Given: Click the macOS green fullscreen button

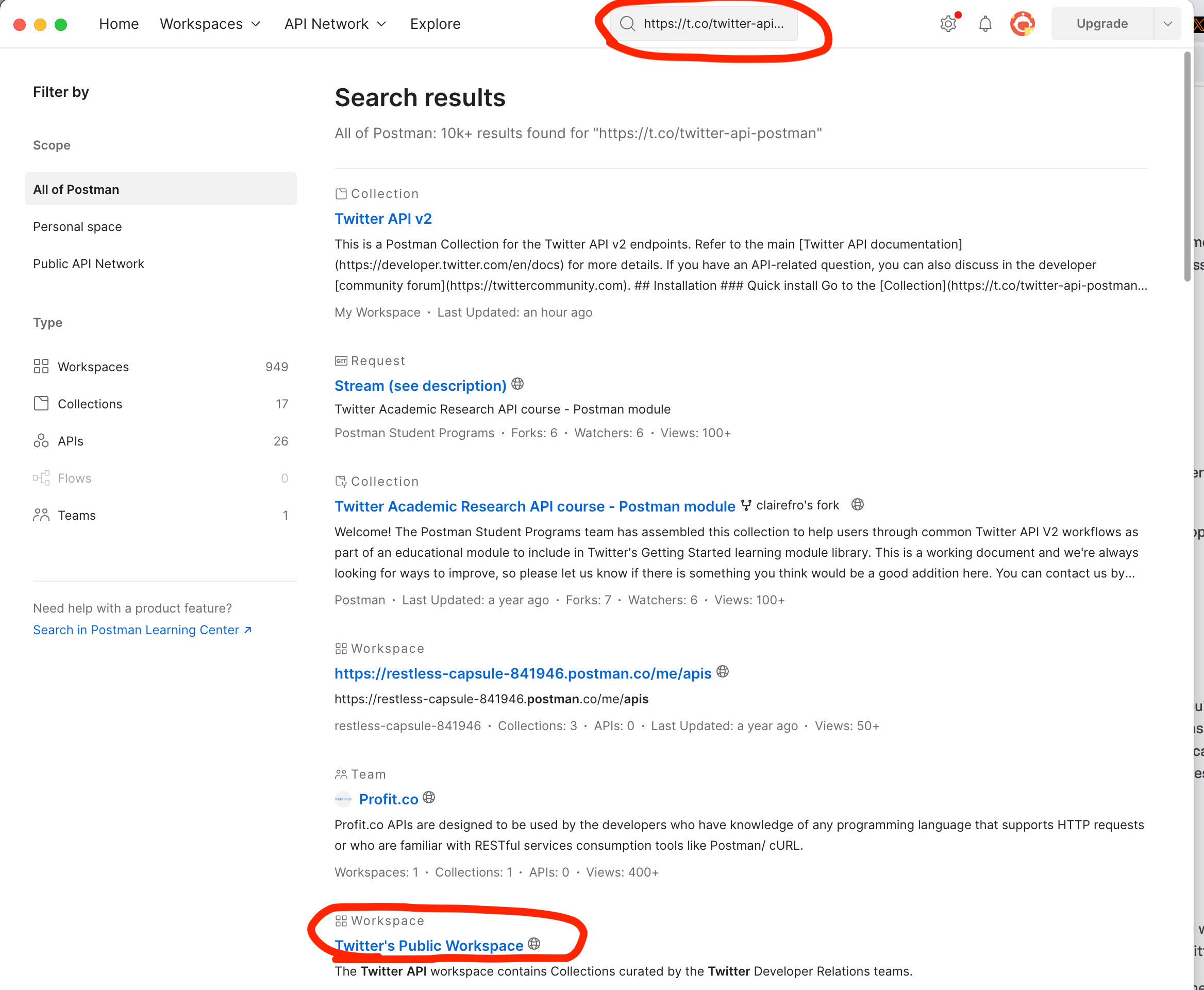Looking at the screenshot, I should (x=61, y=25).
